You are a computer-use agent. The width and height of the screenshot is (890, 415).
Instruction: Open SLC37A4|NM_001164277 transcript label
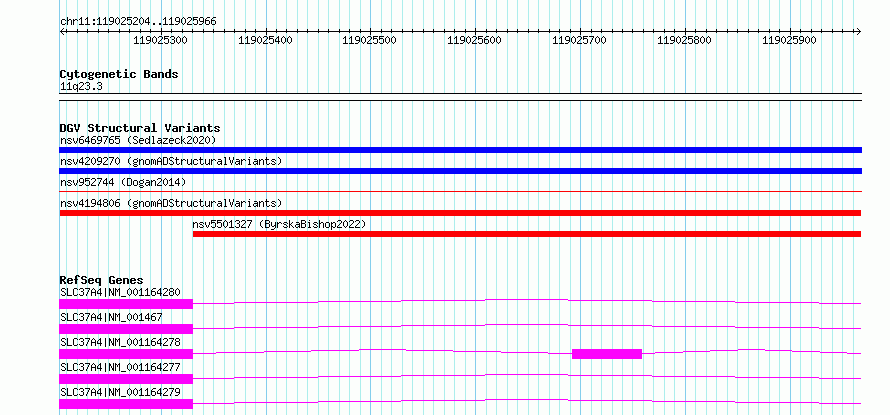[120, 368]
